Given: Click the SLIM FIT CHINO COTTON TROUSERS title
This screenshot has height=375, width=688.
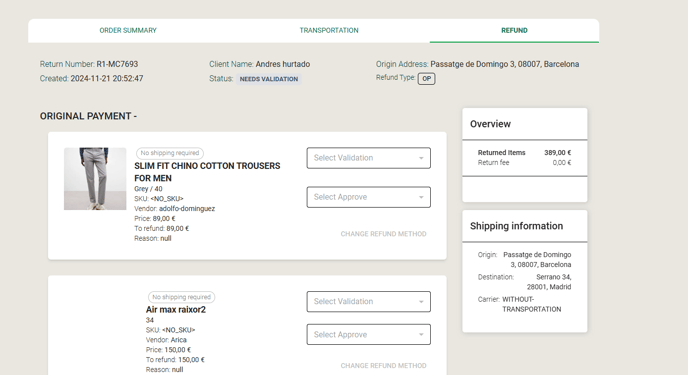Looking at the screenshot, I should [207, 172].
